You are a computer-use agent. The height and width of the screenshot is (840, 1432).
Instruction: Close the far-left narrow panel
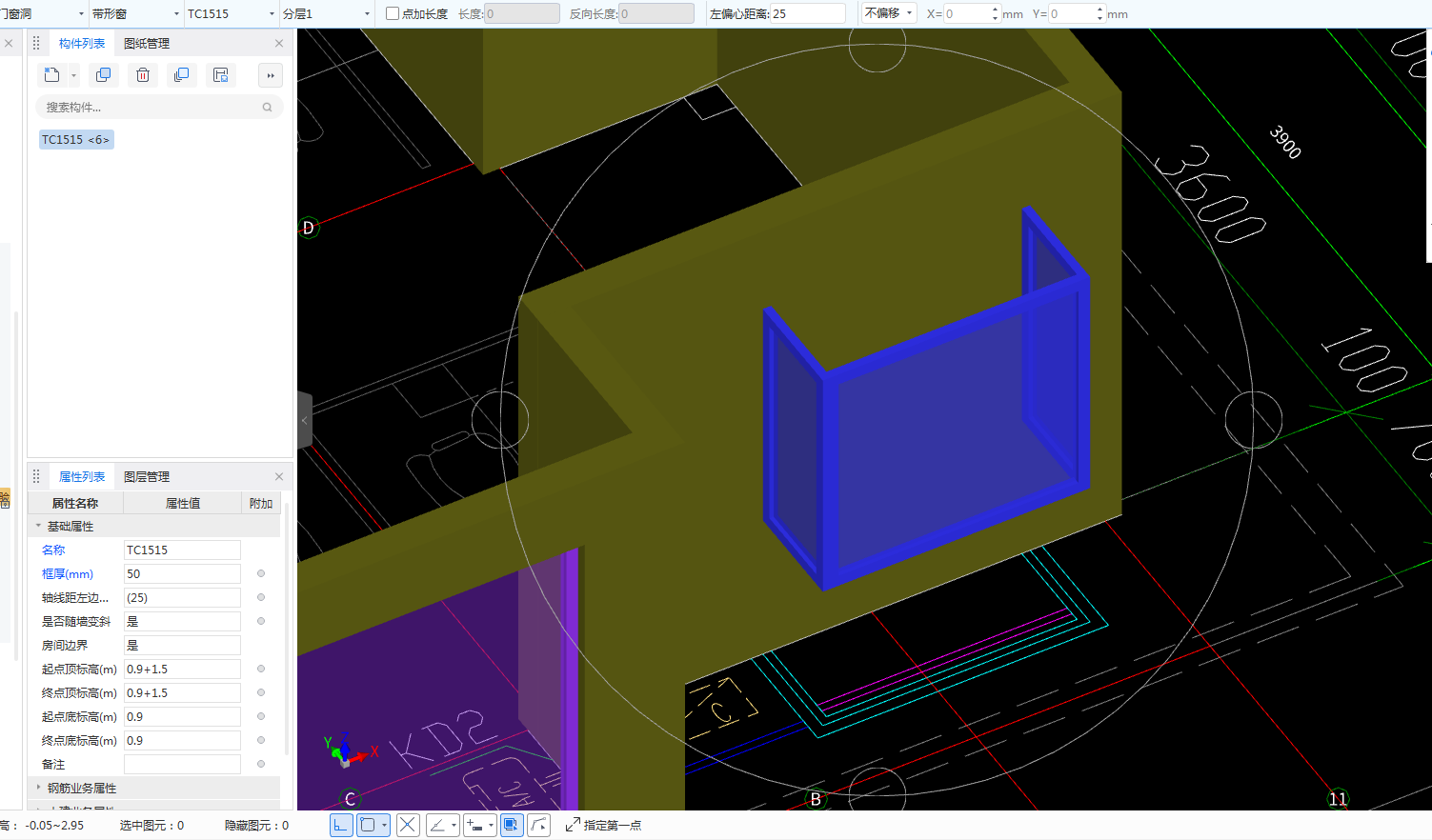[9, 44]
